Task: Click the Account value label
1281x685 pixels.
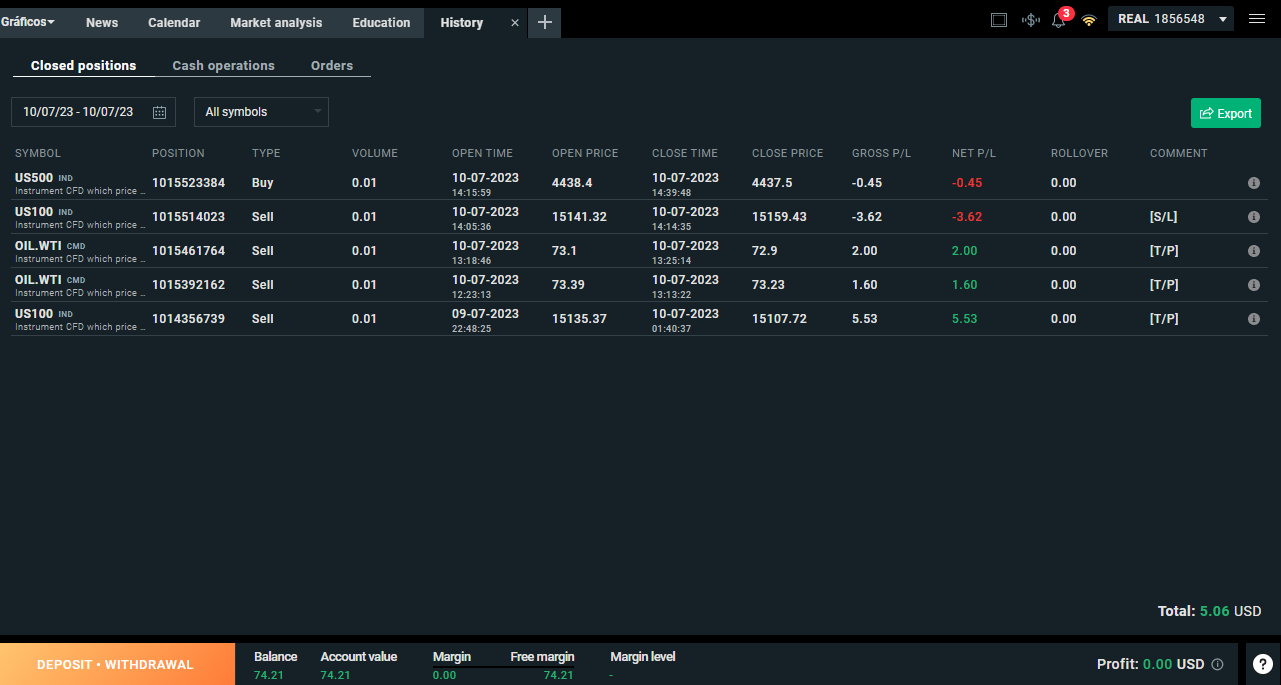Action: (x=359, y=657)
